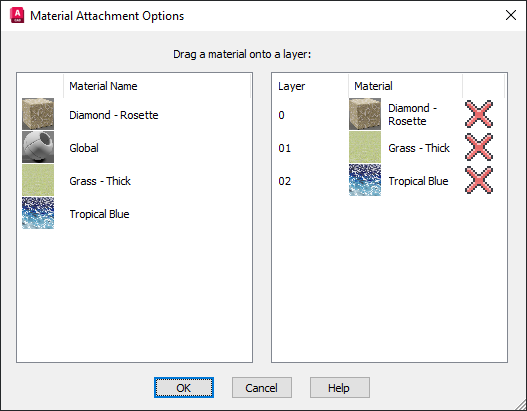Viewport: 527px width, 411px height.
Task: Select layer 01 row
Action: (x=389, y=147)
